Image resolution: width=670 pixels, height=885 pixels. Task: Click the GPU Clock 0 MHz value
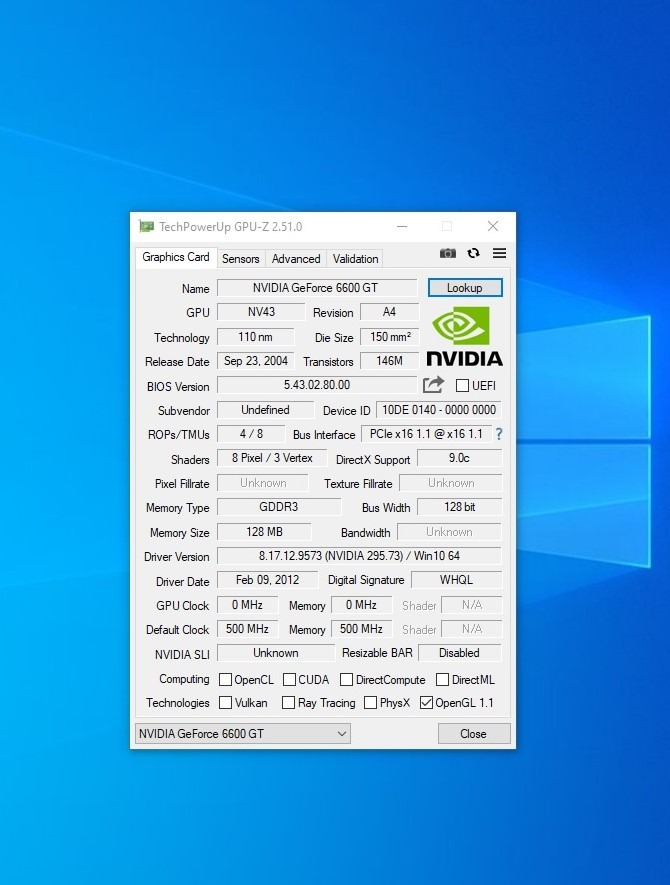pyautogui.click(x=247, y=605)
